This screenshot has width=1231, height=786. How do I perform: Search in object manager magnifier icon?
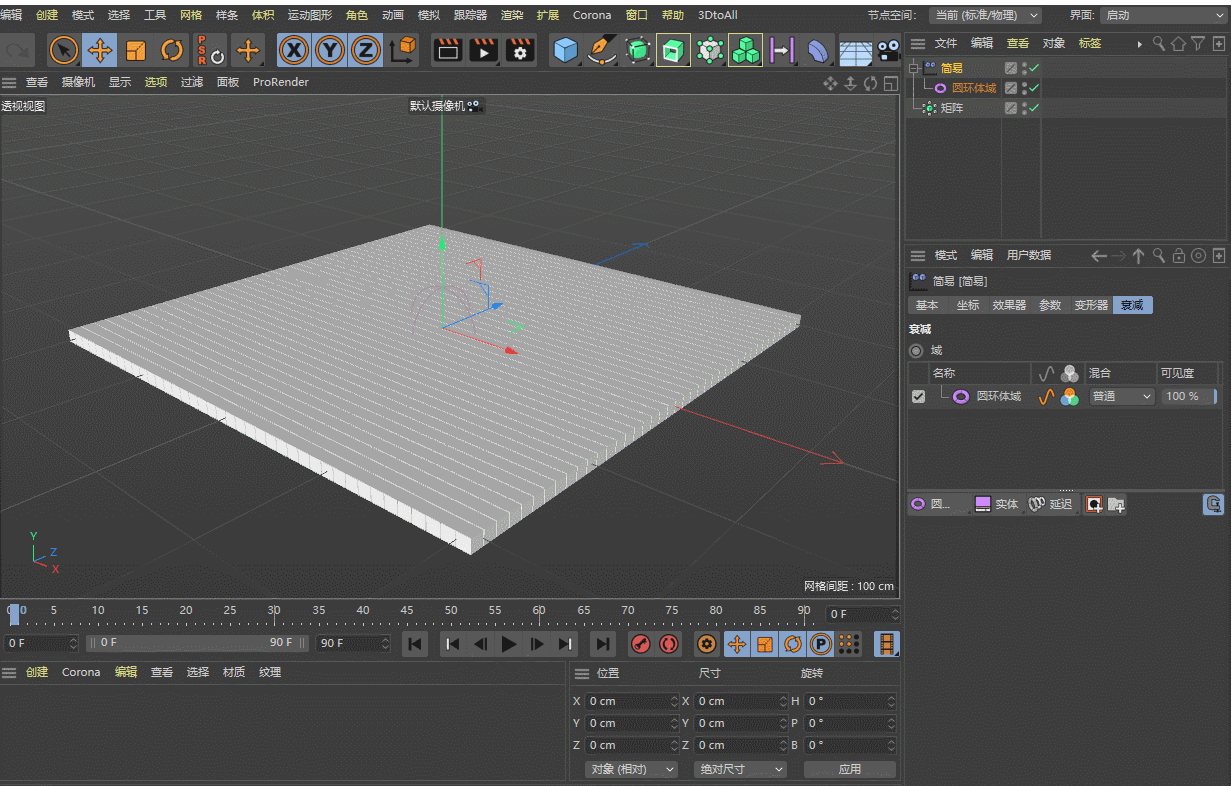pos(1159,43)
